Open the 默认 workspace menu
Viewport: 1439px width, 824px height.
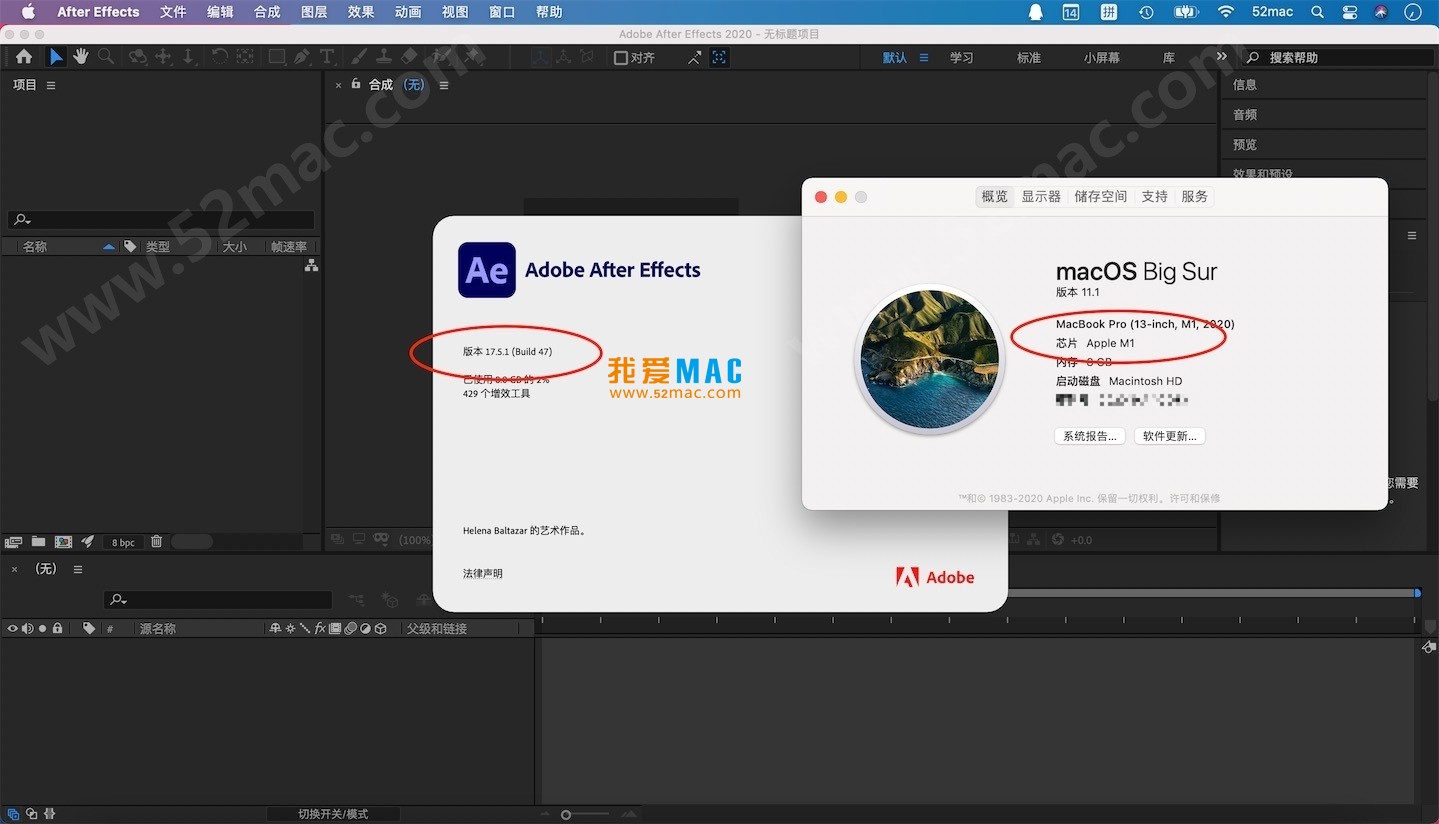tap(924, 58)
